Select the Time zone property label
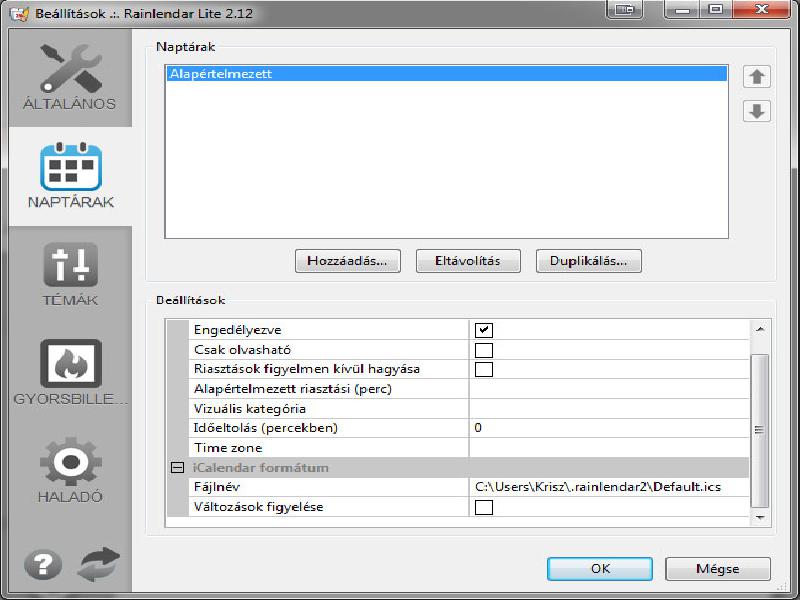Viewport: 800px width, 600px height. click(228, 448)
